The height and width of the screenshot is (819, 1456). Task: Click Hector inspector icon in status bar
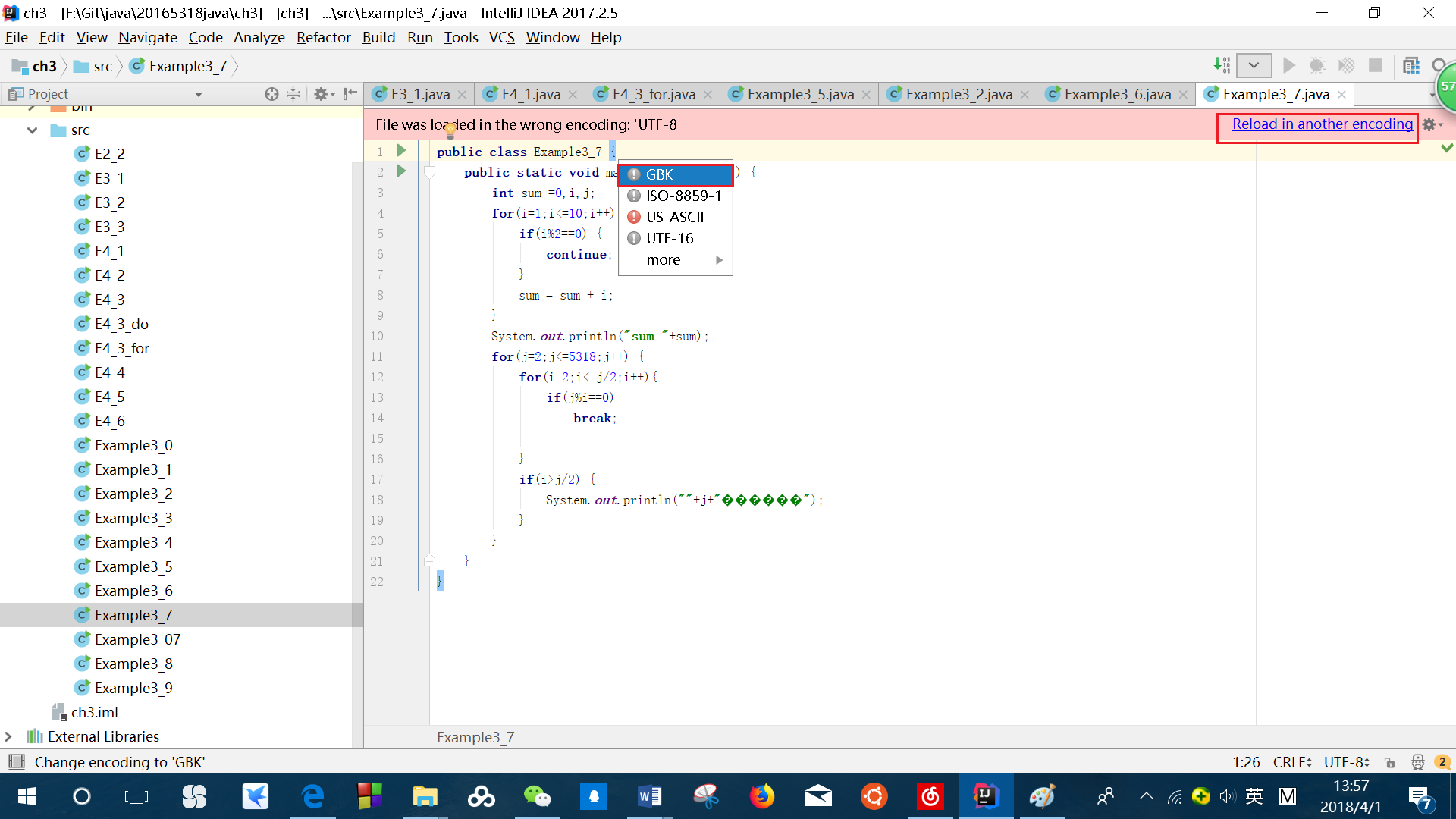click(1417, 762)
